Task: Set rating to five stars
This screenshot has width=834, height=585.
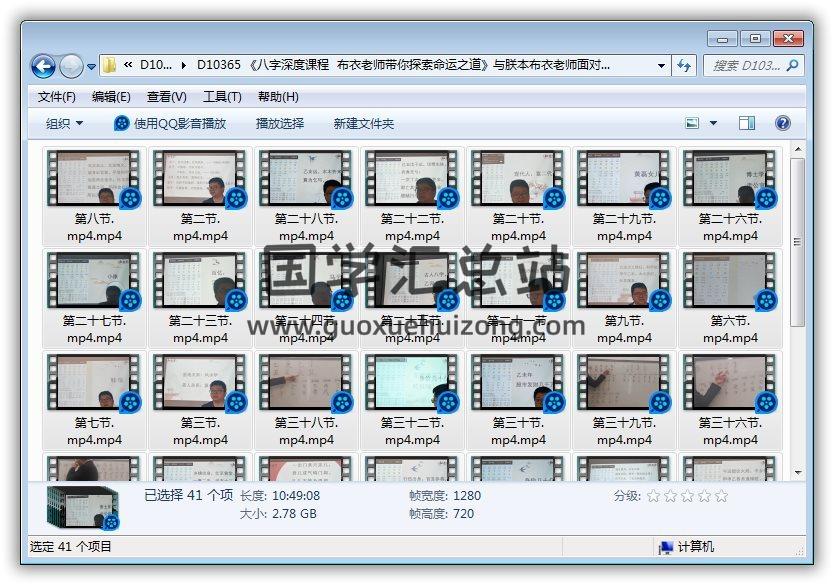Action: (721, 496)
